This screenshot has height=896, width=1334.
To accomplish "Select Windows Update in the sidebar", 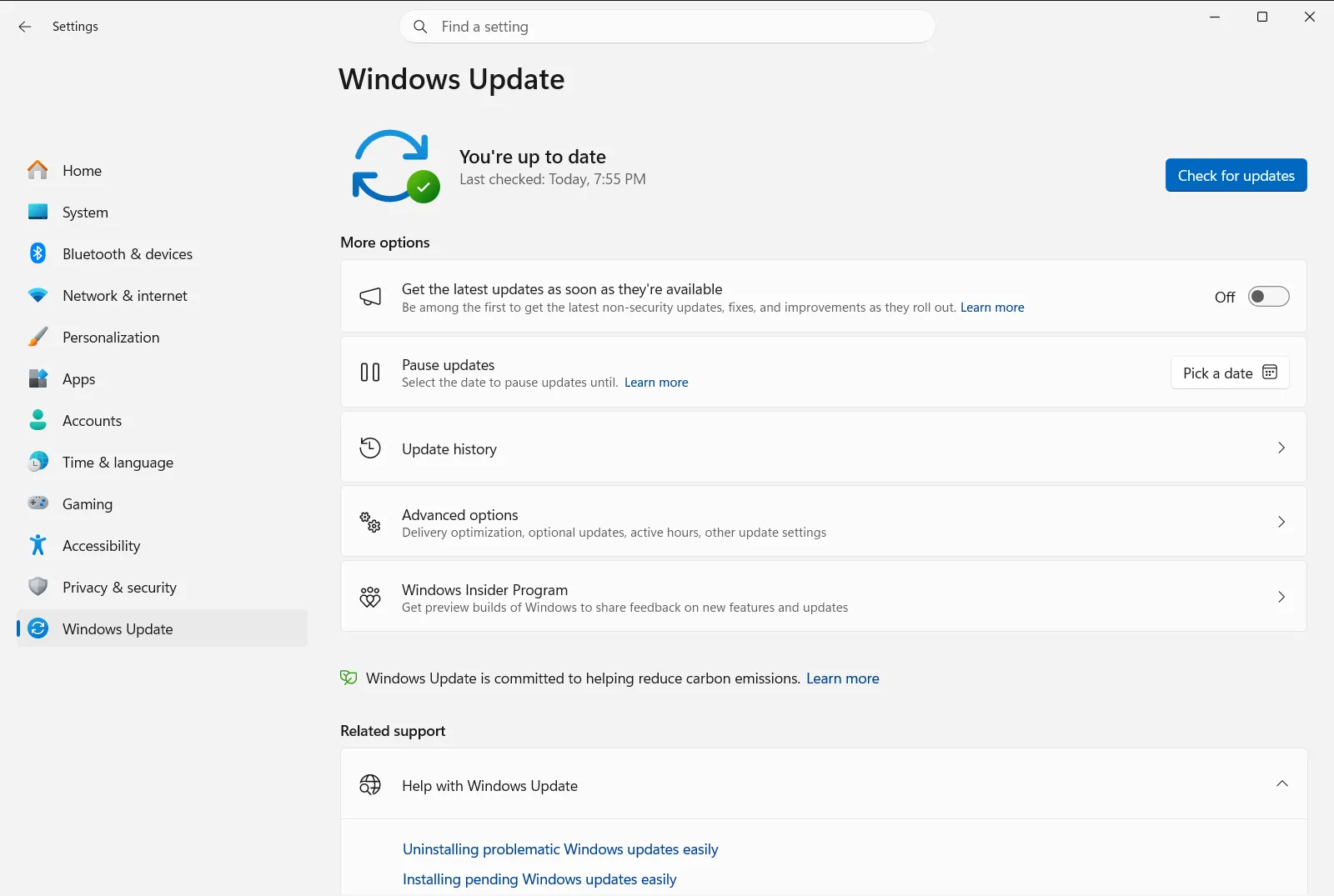I will 163,628.
